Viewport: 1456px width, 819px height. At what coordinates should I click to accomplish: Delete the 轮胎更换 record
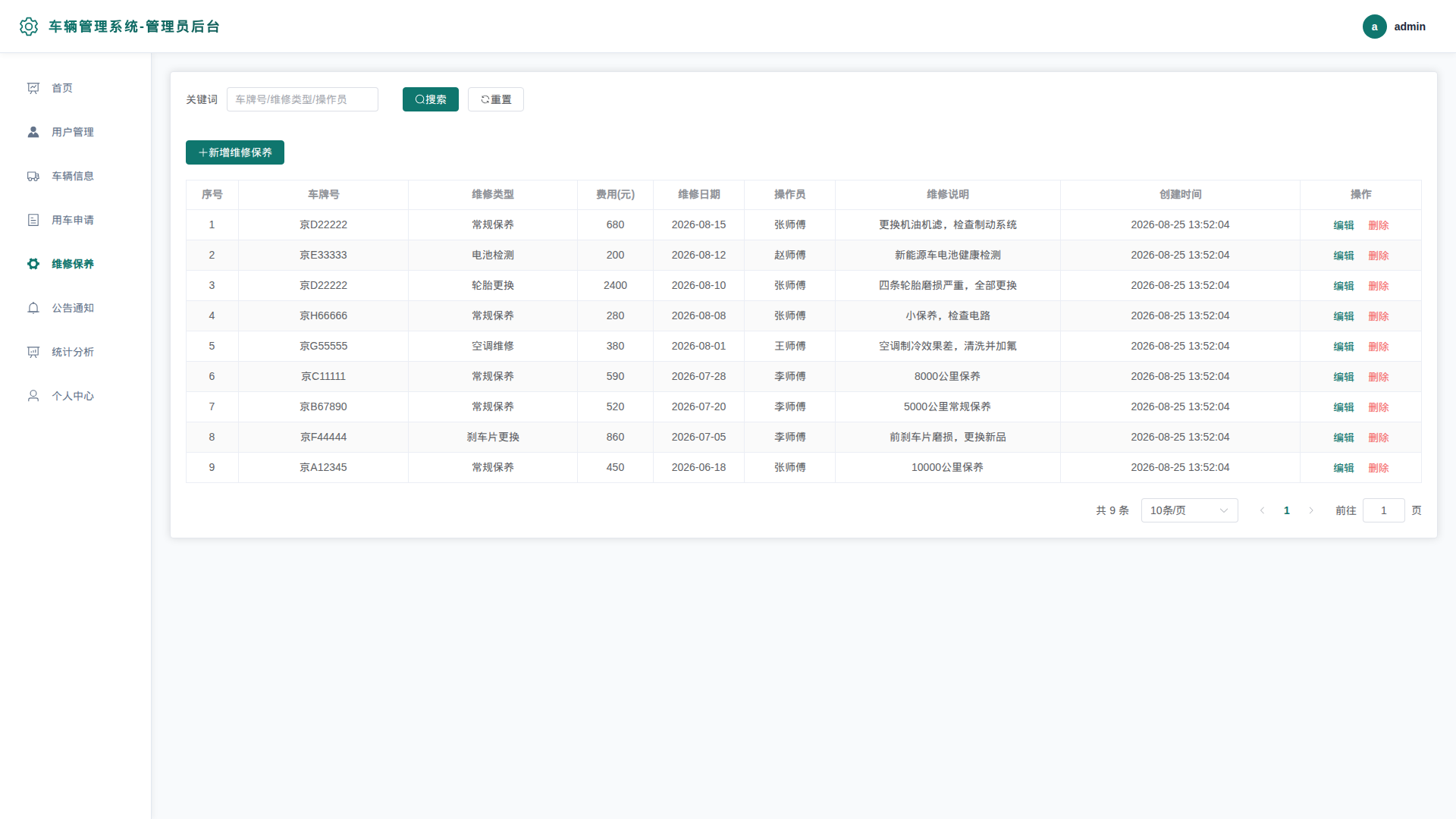[1379, 286]
